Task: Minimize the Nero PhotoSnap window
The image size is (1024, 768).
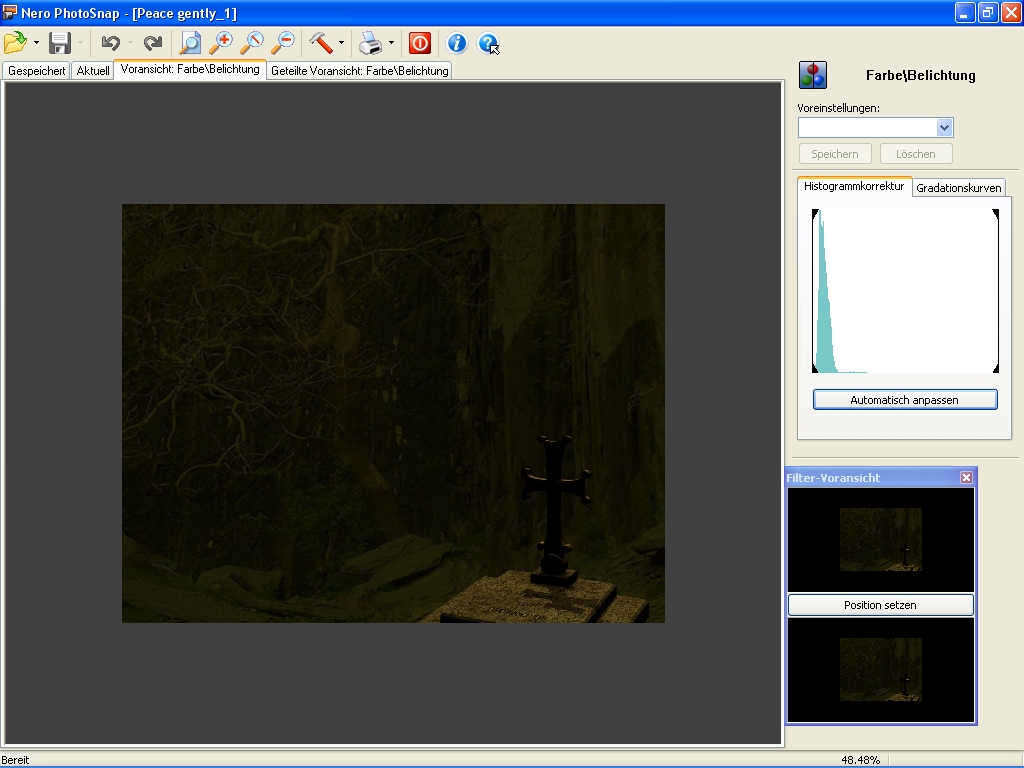Action: 964,12
